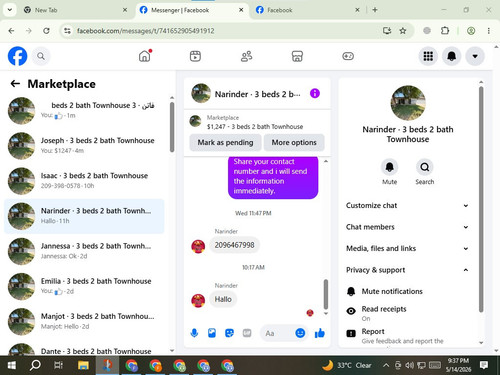The width and height of the screenshot is (500, 375).
Task: Click the message input field Aa
Action: pyautogui.click(x=277, y=333)
